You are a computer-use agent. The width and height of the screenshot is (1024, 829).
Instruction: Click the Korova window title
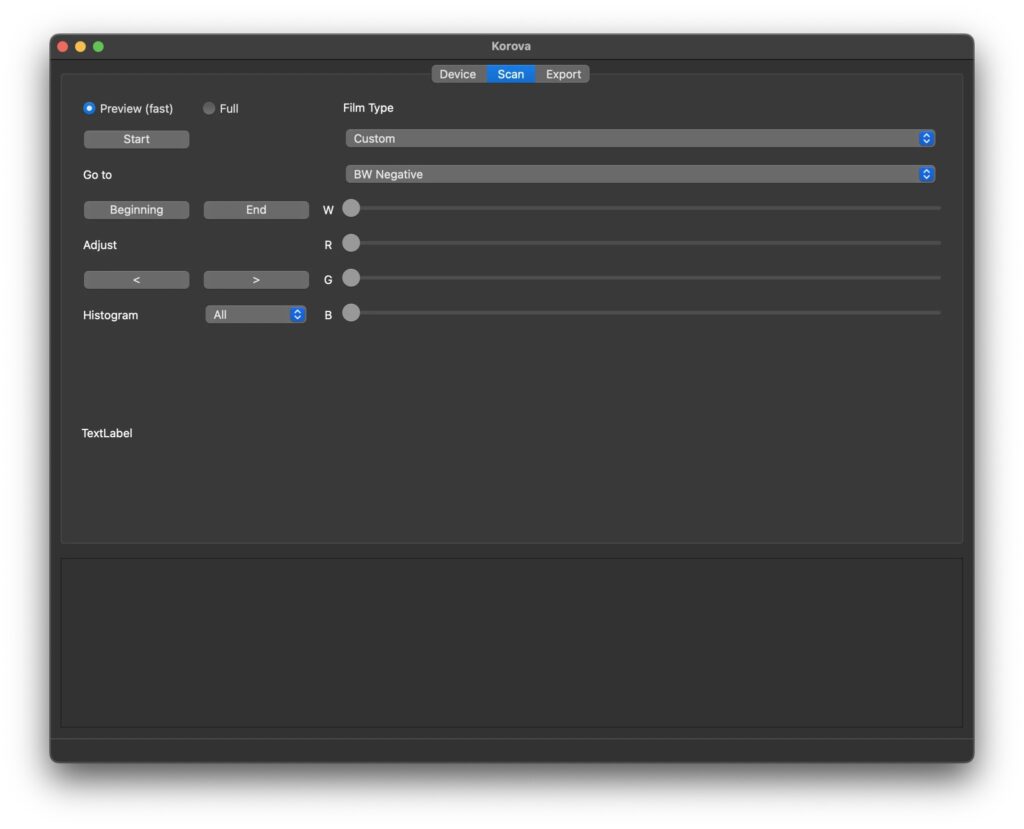point(511,46)
